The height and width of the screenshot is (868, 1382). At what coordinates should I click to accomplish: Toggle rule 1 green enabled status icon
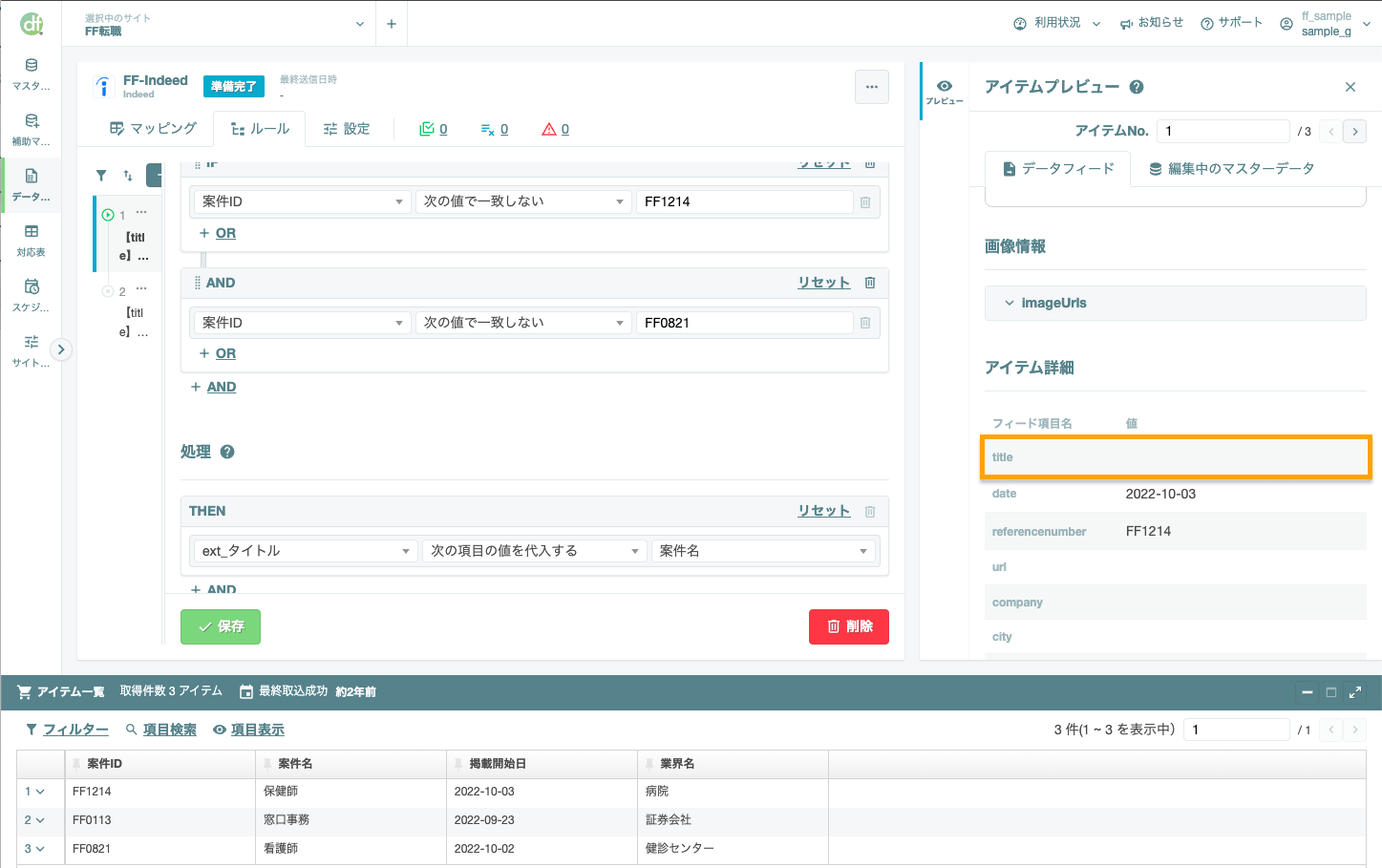(x=108, y=215)
